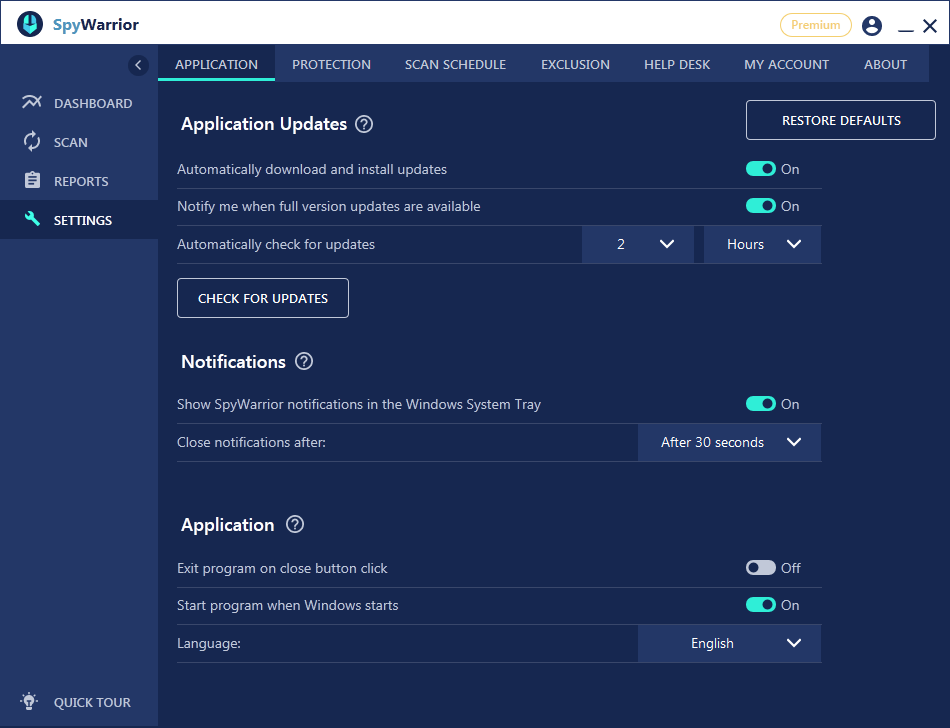Open the English language dropdown
The height and width of the screenshot is (728, 950).
pos(729,643)
